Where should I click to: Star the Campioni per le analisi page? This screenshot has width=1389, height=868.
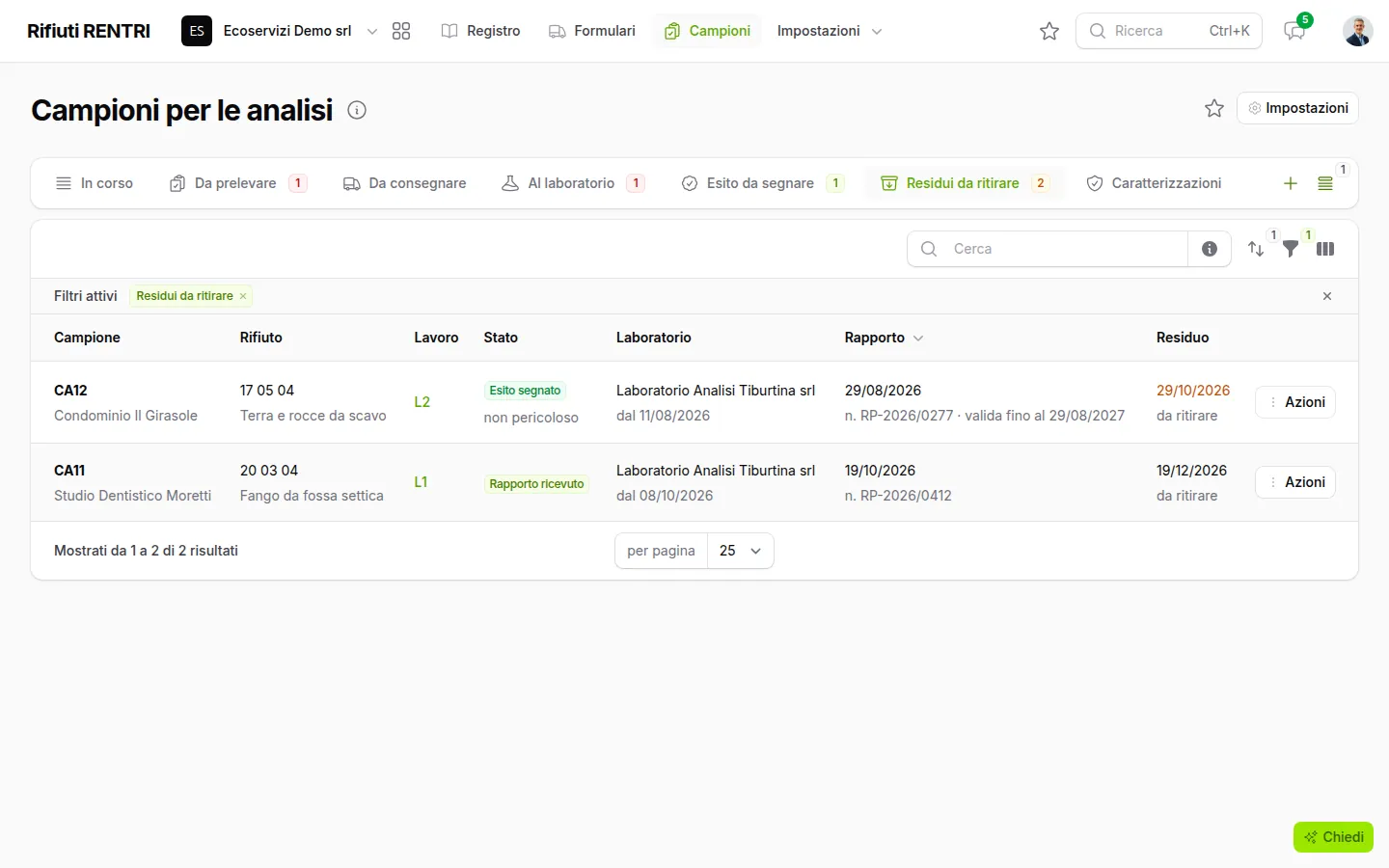pyautogui.click(x=1214, y=108)
